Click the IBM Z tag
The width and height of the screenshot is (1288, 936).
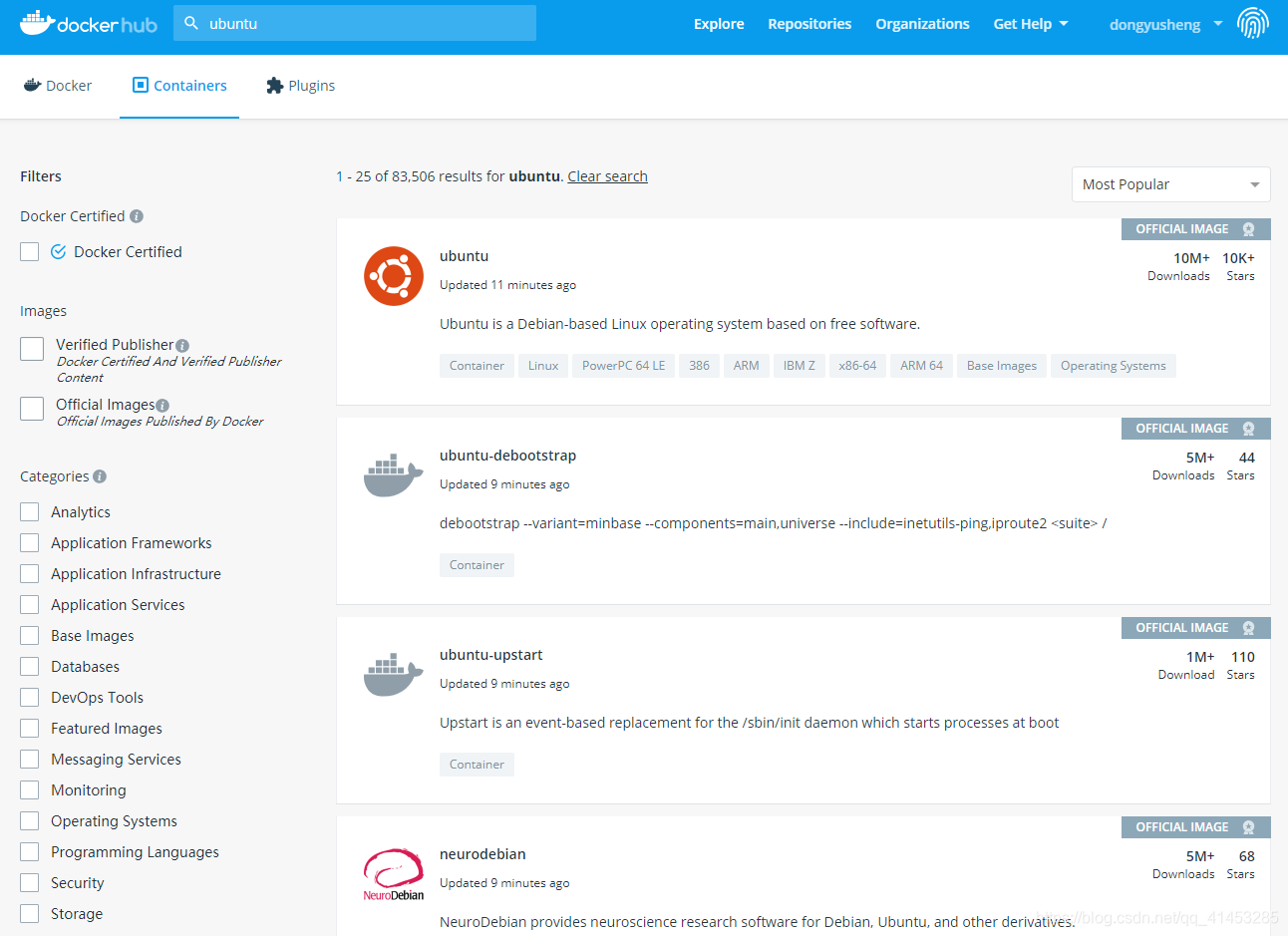799,366
